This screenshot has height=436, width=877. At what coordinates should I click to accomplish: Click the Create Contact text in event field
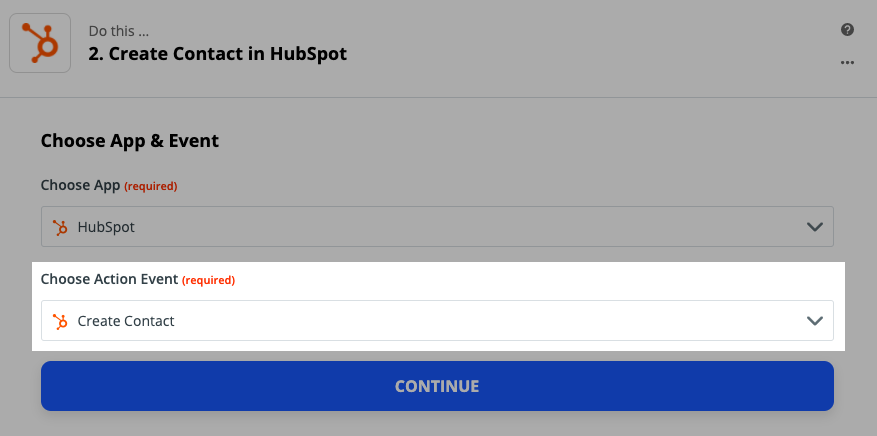[126, 321]
